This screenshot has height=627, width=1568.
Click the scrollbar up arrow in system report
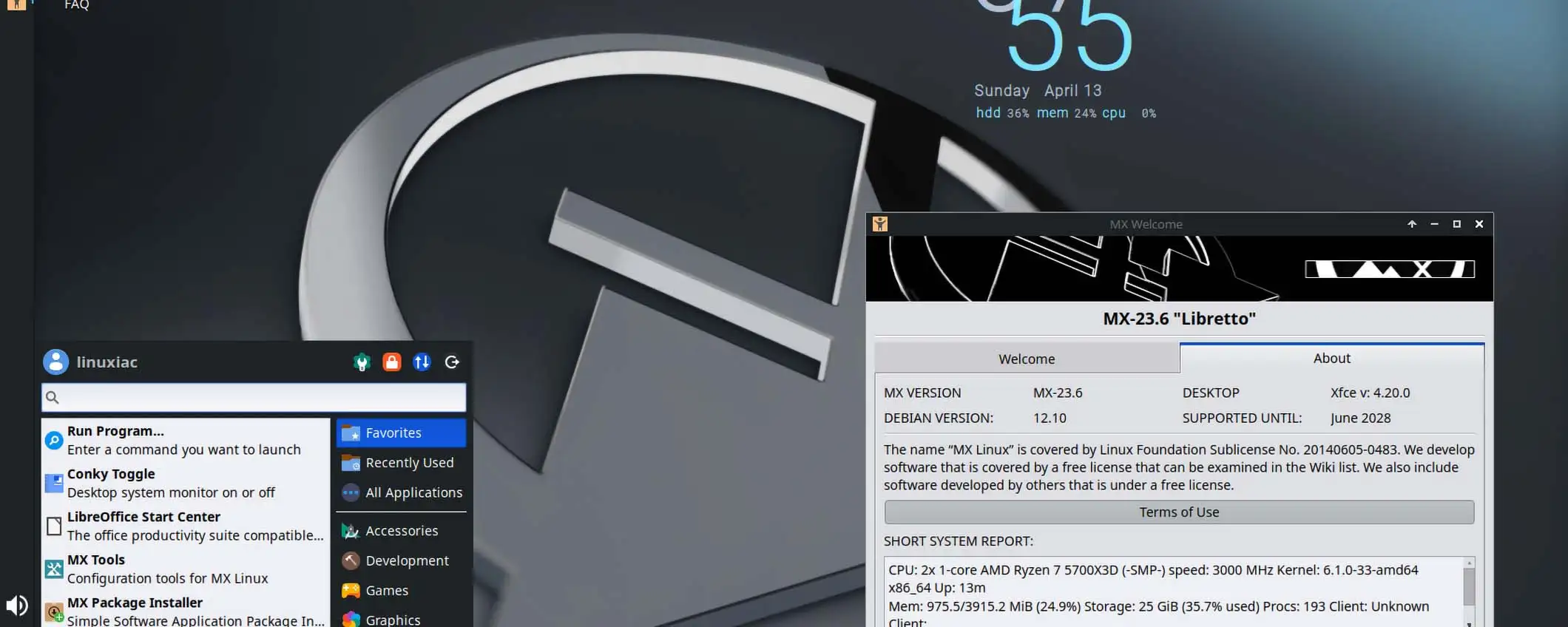point(1469,563)
